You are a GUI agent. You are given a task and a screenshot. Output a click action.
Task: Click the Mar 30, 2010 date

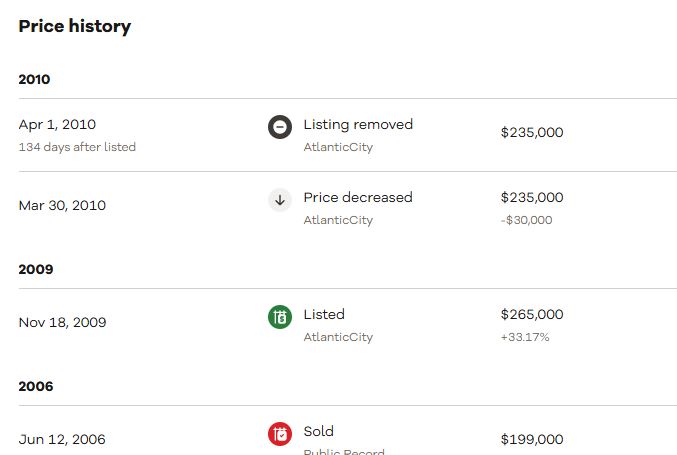62,206
